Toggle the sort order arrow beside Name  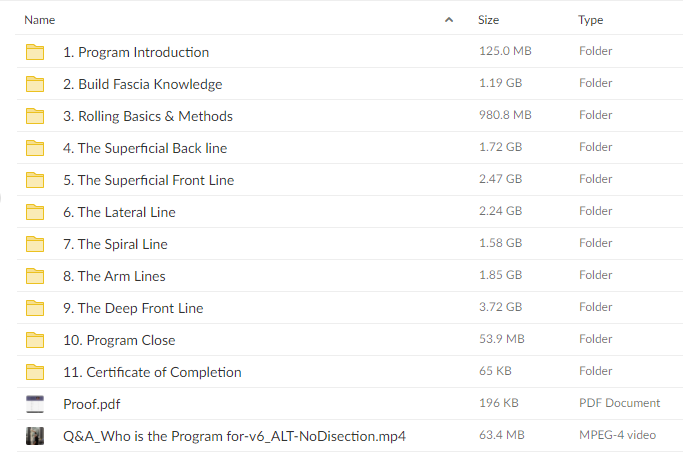click(449, 20)
